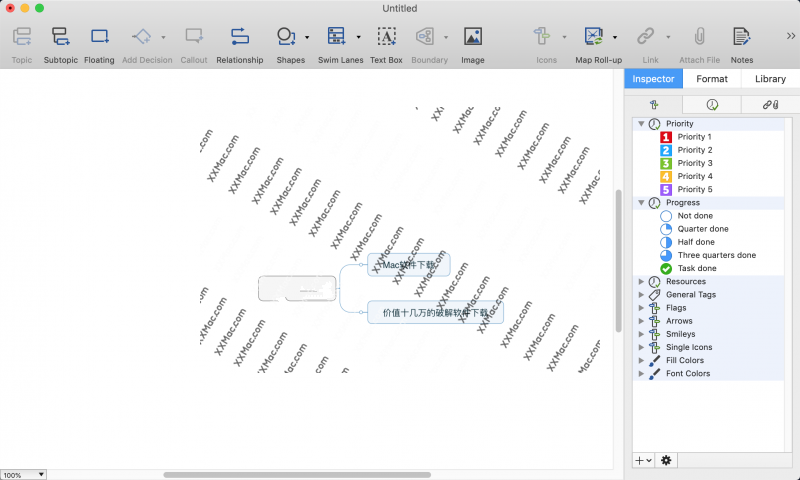
Task: Click the horizontal canvas scrollbar
Action: [x=297, y=475]
